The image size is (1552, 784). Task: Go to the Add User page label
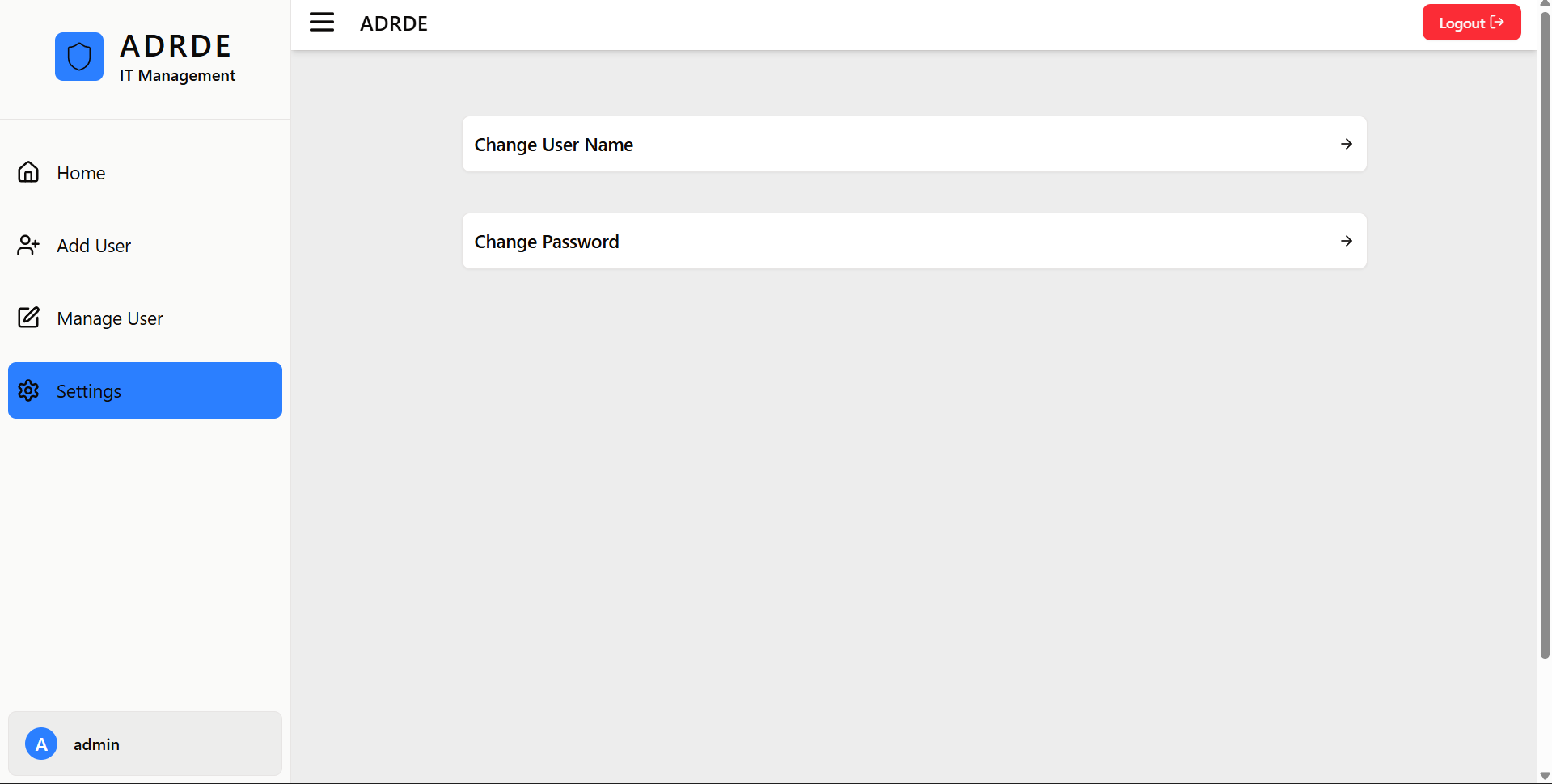[x=94, y=246]
